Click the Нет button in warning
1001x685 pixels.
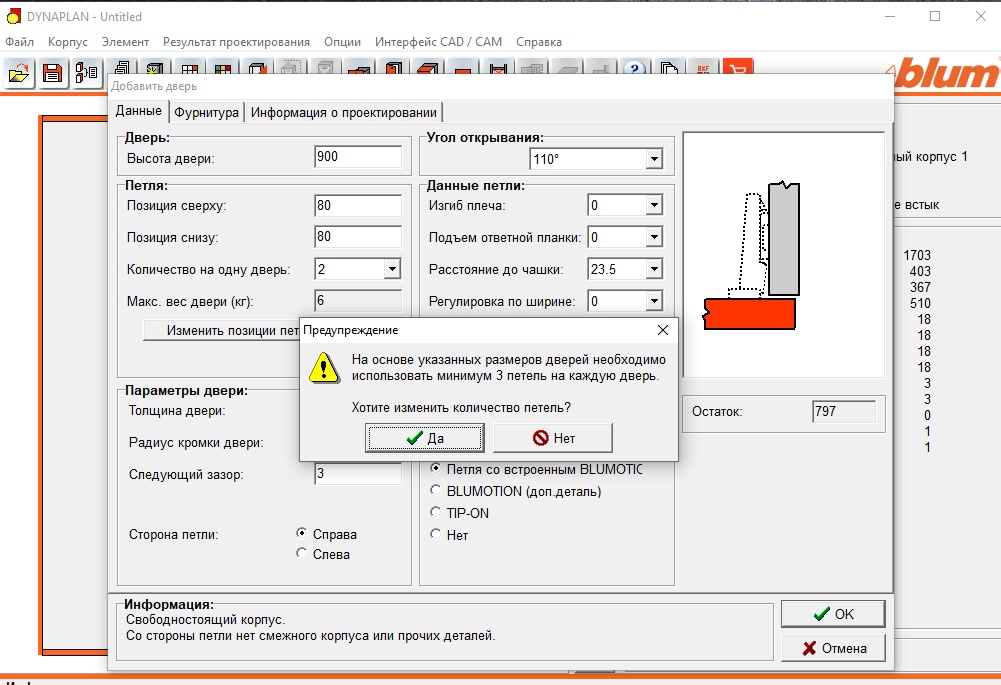coord(553,438)
